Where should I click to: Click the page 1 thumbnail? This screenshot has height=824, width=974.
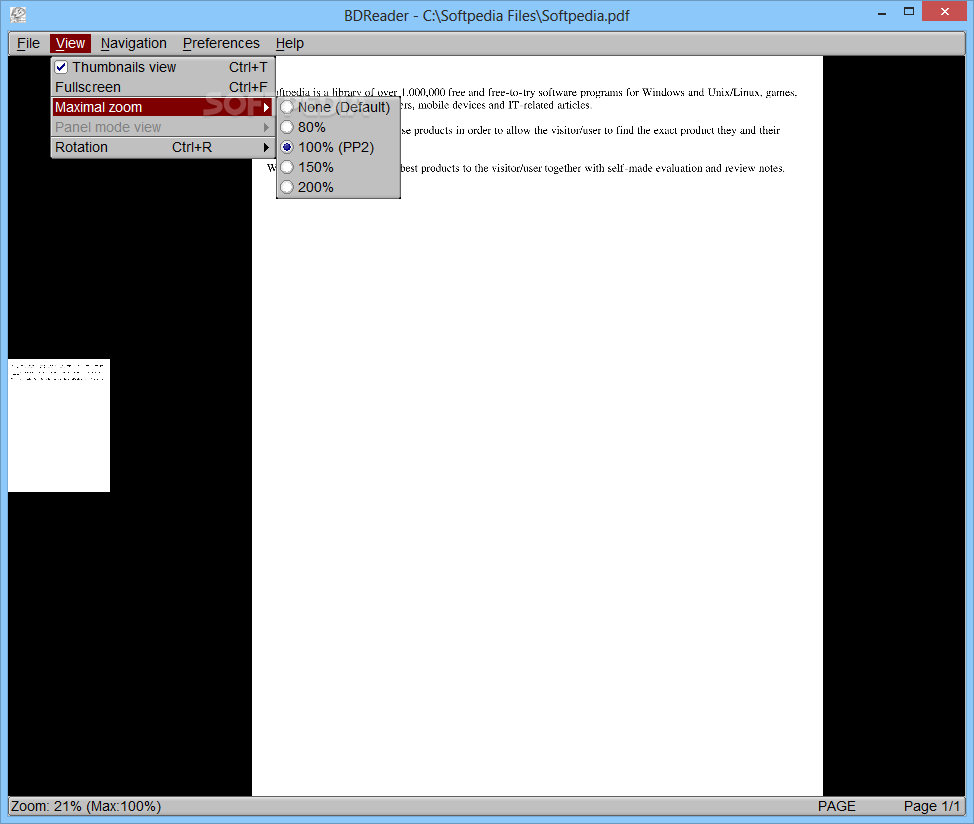pos(59,425)
